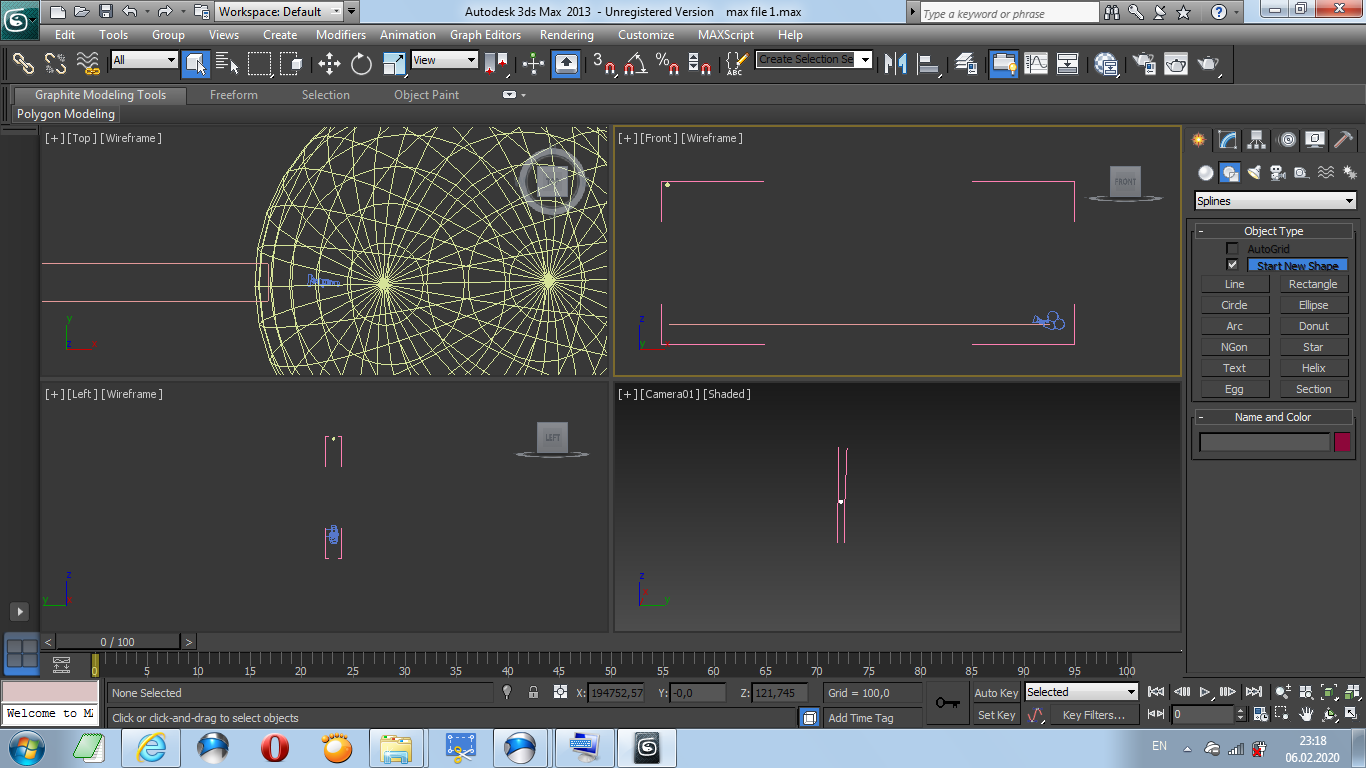
Task: Click the Align tool icon
Action: 929,64
